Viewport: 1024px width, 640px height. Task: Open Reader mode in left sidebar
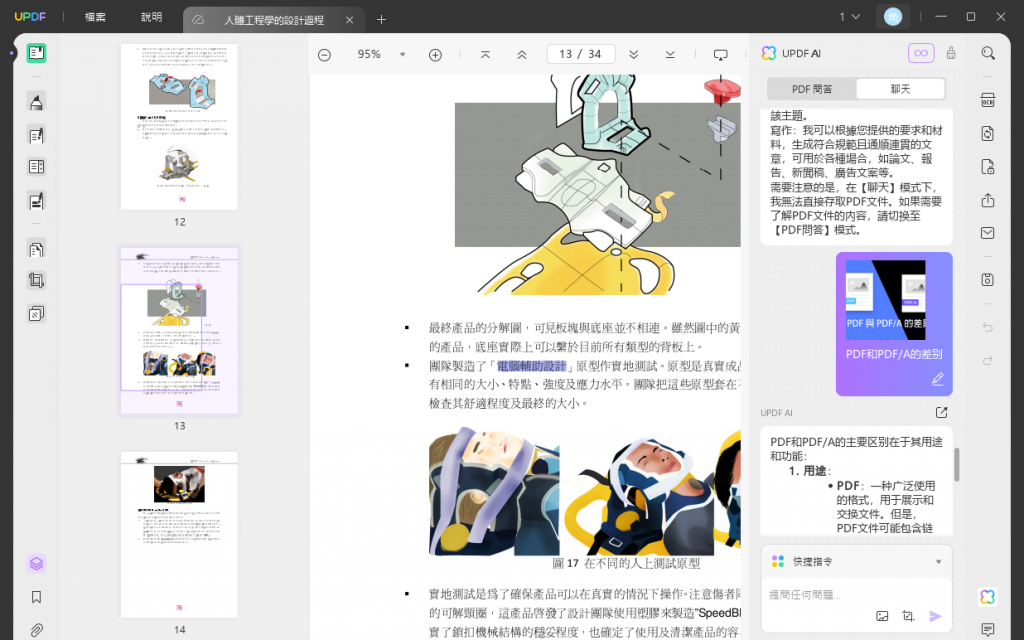[x=37, y=53]
